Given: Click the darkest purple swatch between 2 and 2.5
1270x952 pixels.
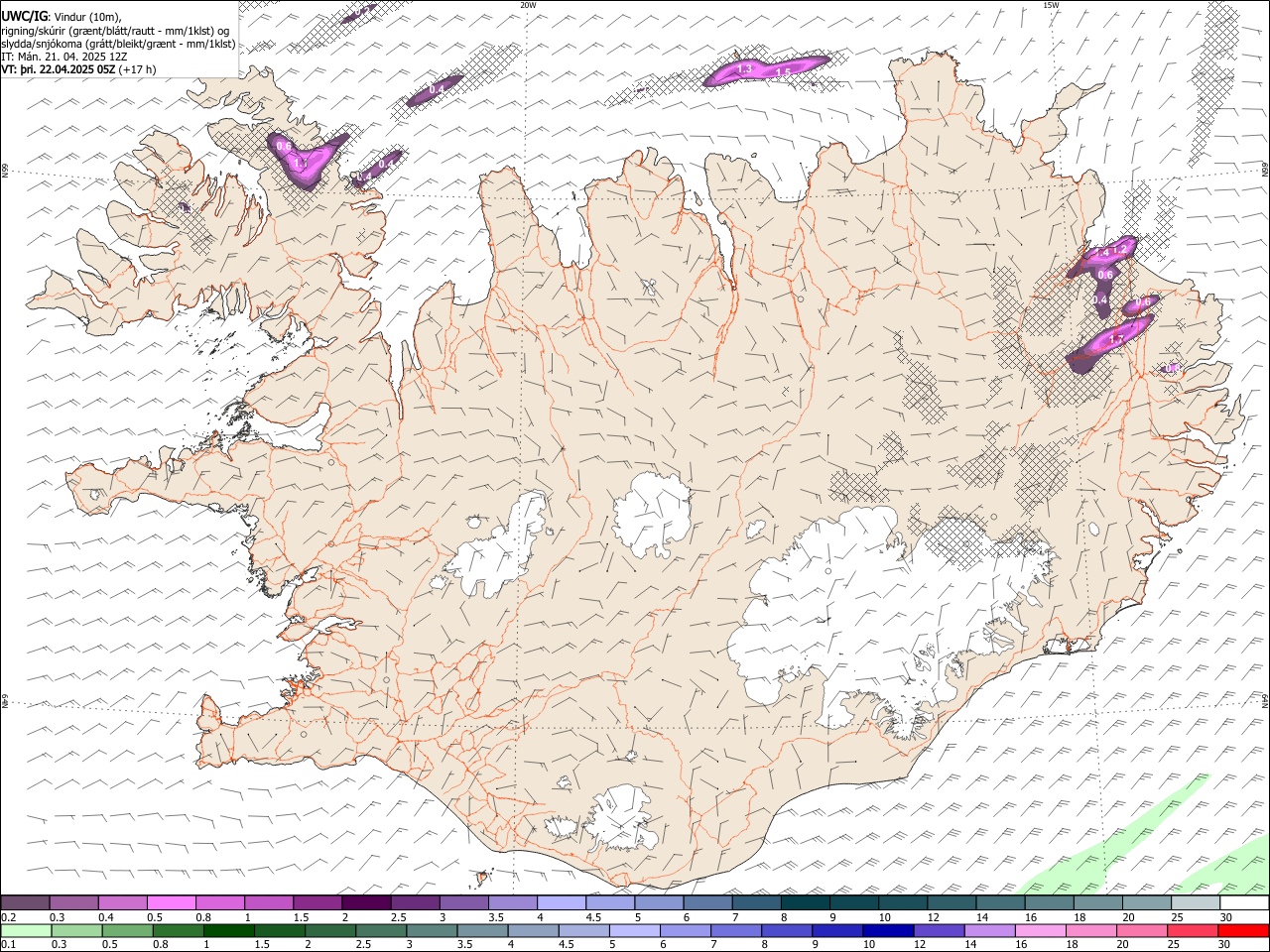Looking at the screenshot, I should click(x=365, y=903).
